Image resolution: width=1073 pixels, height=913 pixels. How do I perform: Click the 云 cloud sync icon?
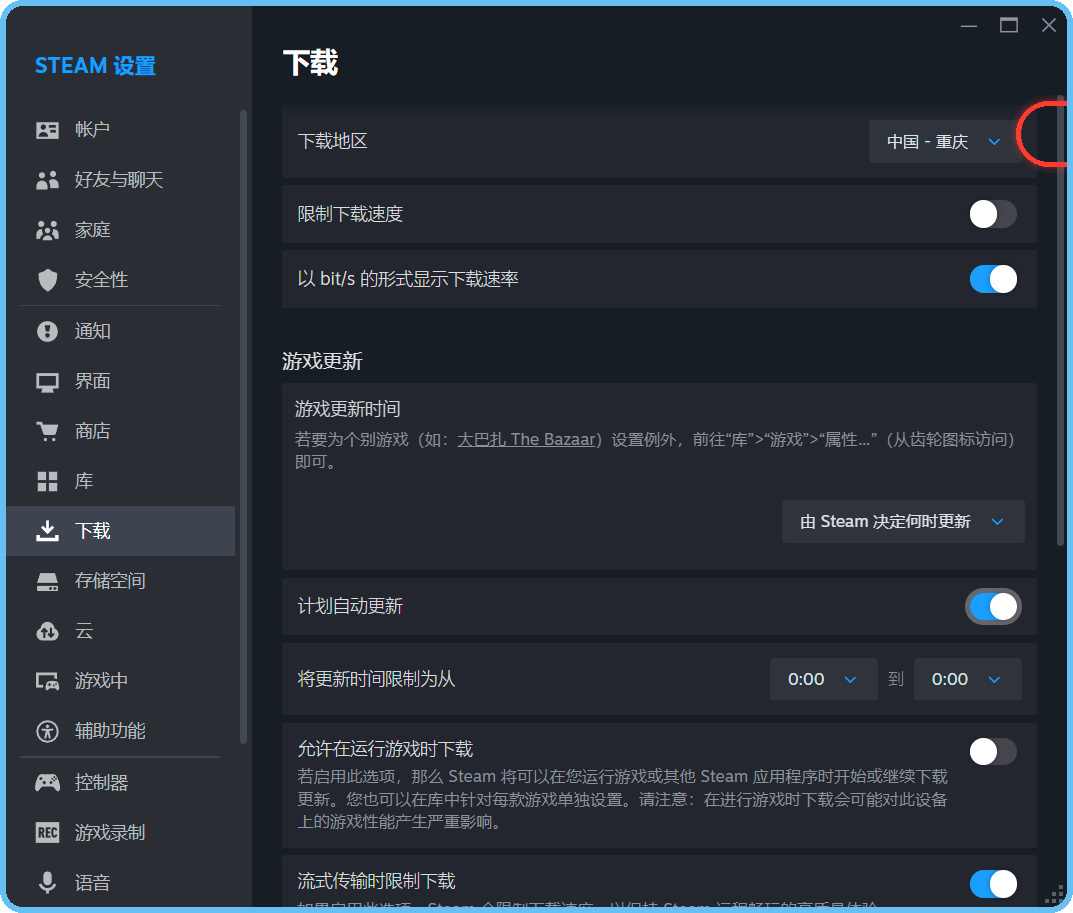(47, 631)
